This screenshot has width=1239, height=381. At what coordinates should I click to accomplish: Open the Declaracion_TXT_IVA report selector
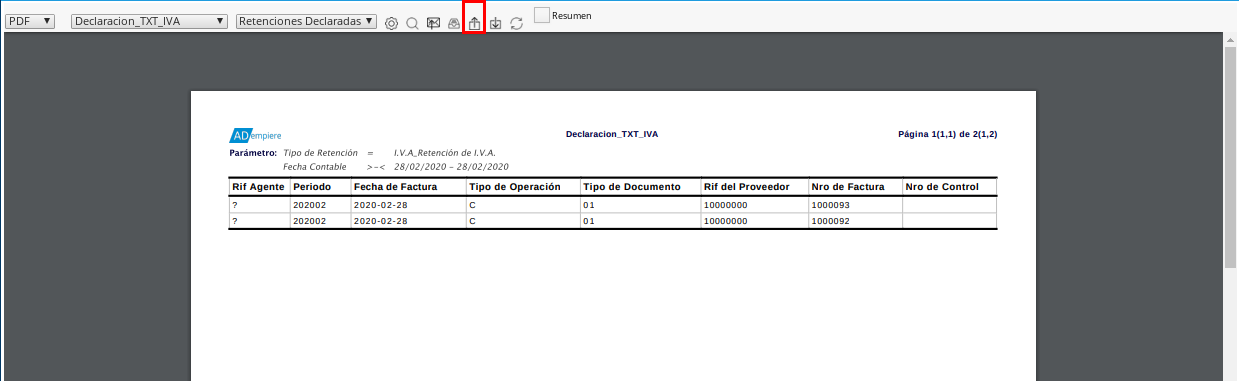click(150, 21)
